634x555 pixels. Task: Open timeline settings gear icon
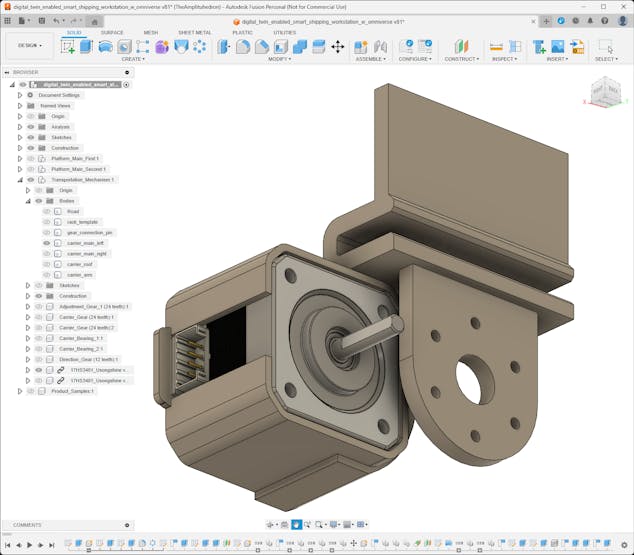point(624,545)
